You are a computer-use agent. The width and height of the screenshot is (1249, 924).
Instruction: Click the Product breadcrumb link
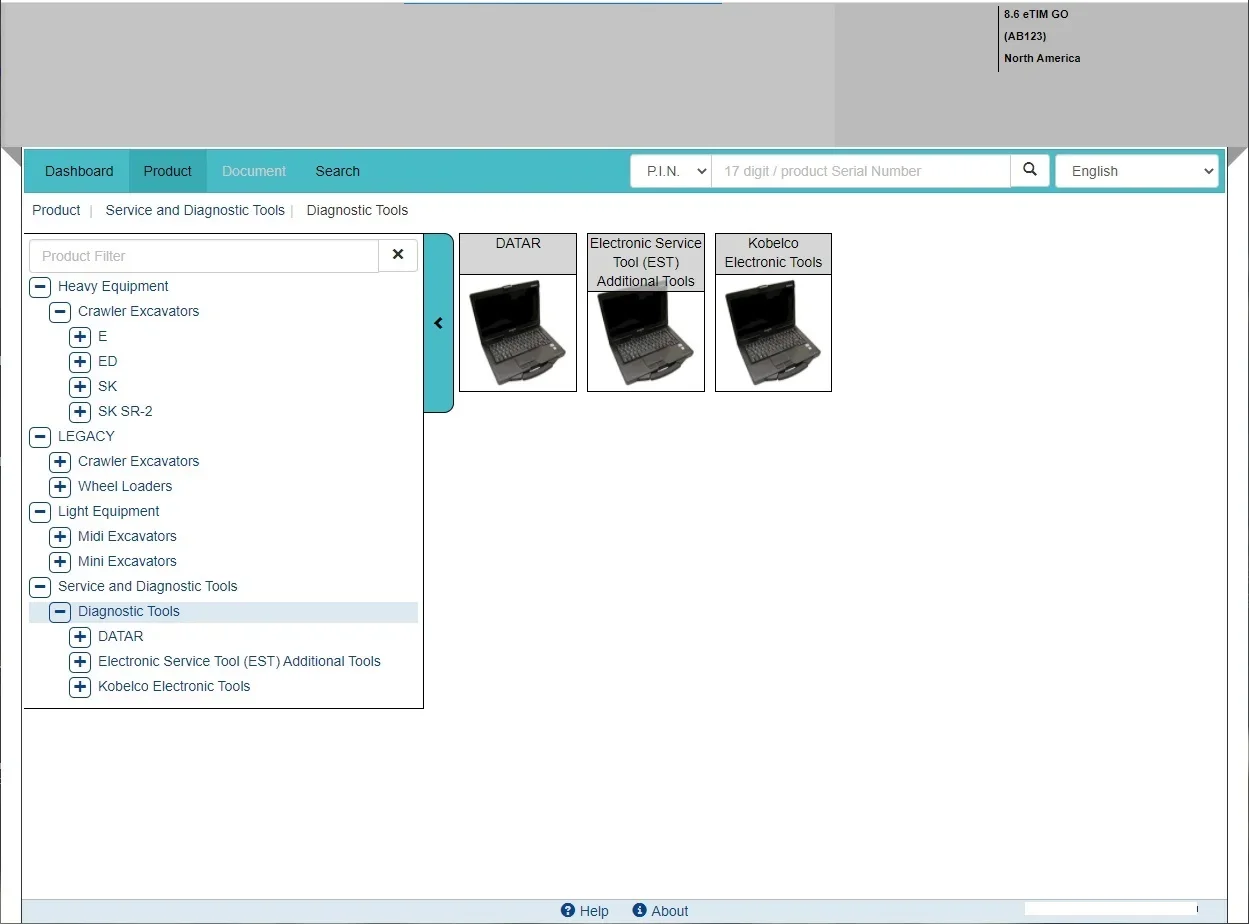(56, 210)
